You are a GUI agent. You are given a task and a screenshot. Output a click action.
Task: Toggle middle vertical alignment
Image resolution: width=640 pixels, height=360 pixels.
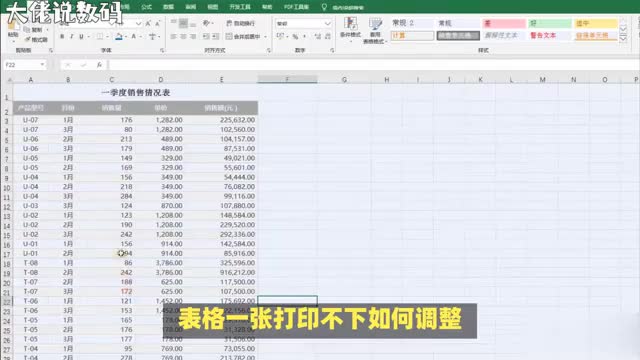[184, 23]
